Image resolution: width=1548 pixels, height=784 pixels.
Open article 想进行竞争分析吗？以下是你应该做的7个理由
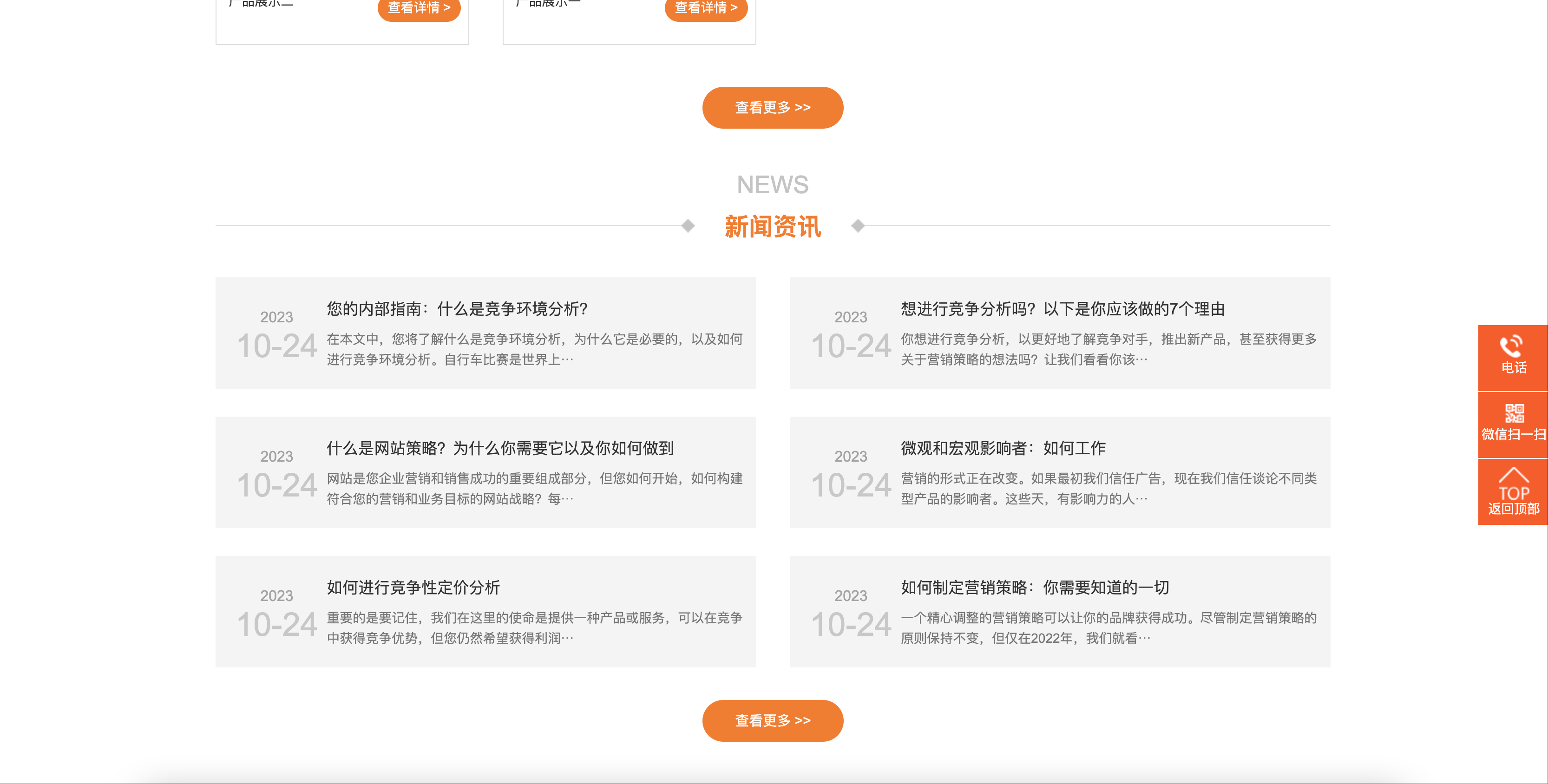click(x=1063, y=309)
